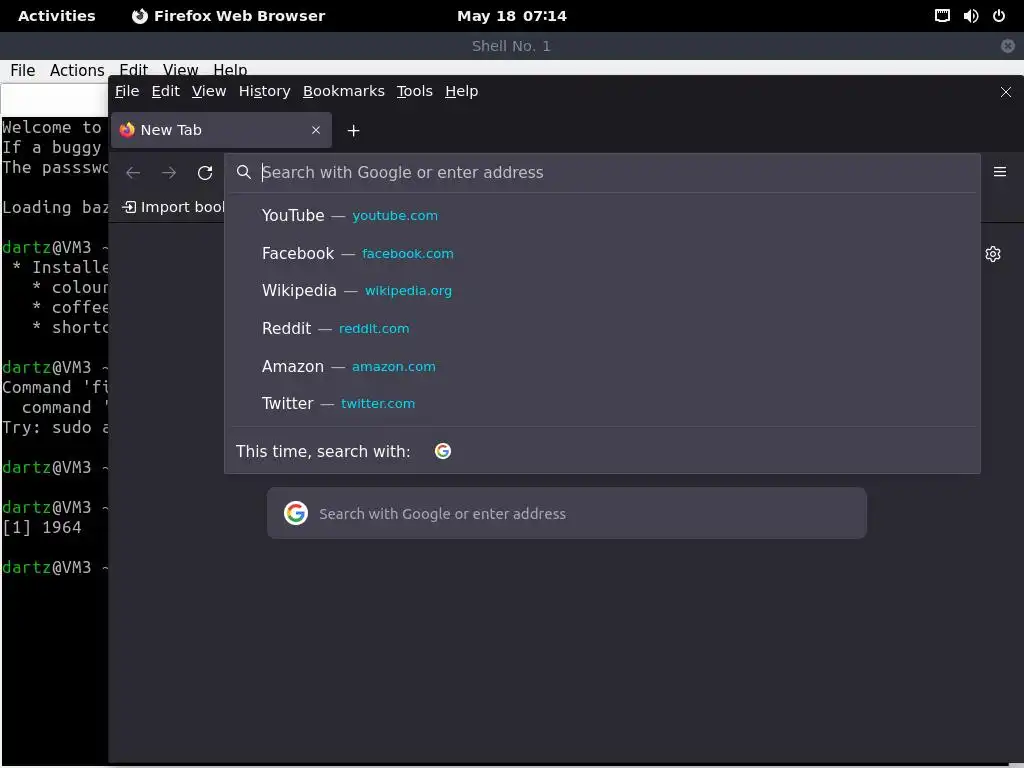Close the New Tab tab
Screen dimensions: 1024x768
316,130
